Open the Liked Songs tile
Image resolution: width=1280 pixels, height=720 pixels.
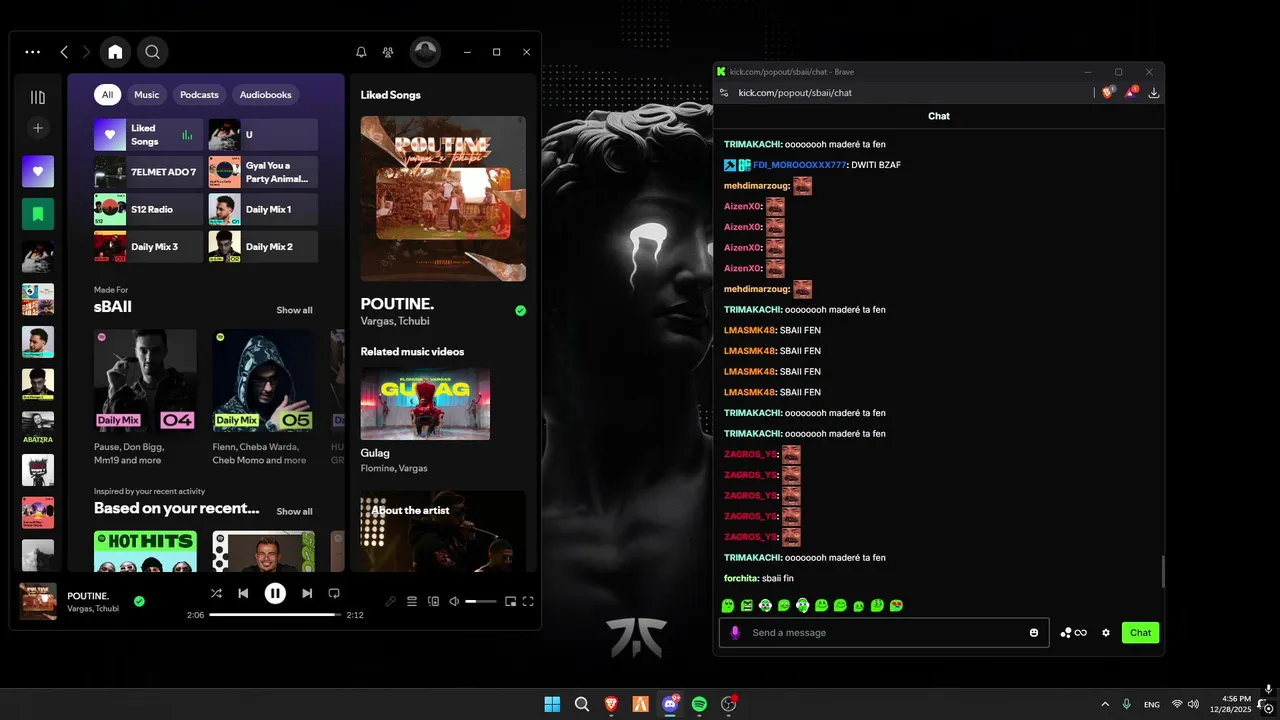click(148, 135)
